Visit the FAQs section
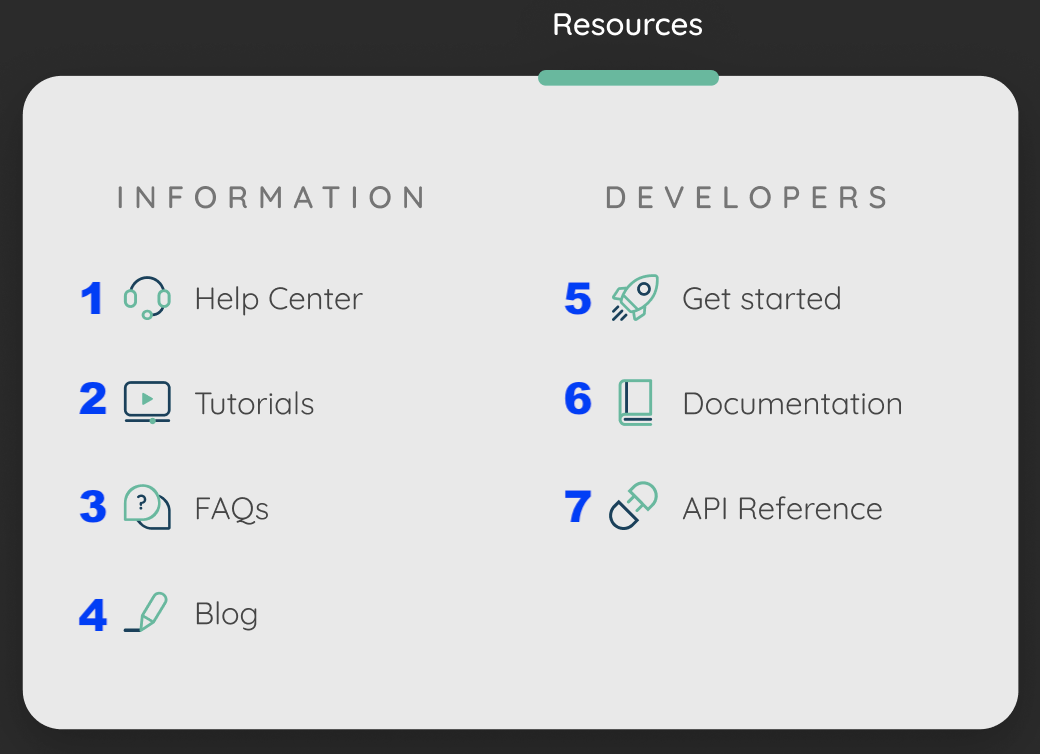The height and width of the screenshot is (754, 1040). tap(232, 508)
